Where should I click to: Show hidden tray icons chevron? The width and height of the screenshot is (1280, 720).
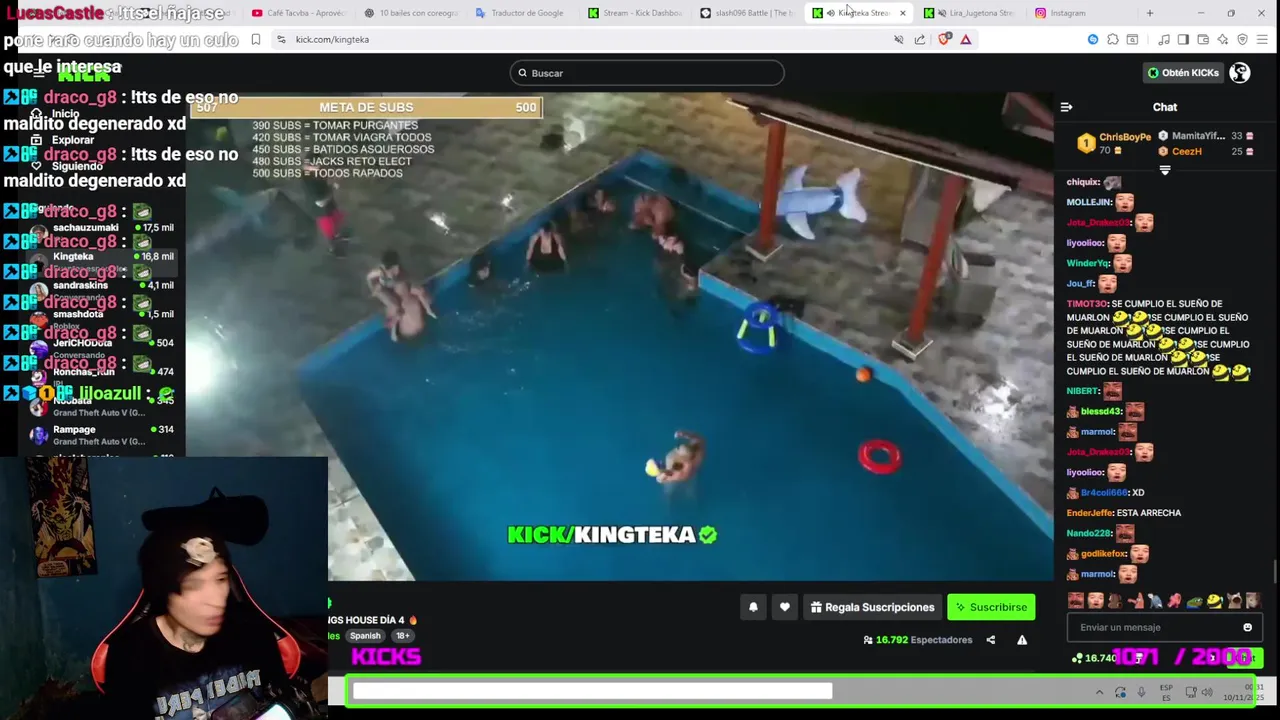pos(1099,692)
